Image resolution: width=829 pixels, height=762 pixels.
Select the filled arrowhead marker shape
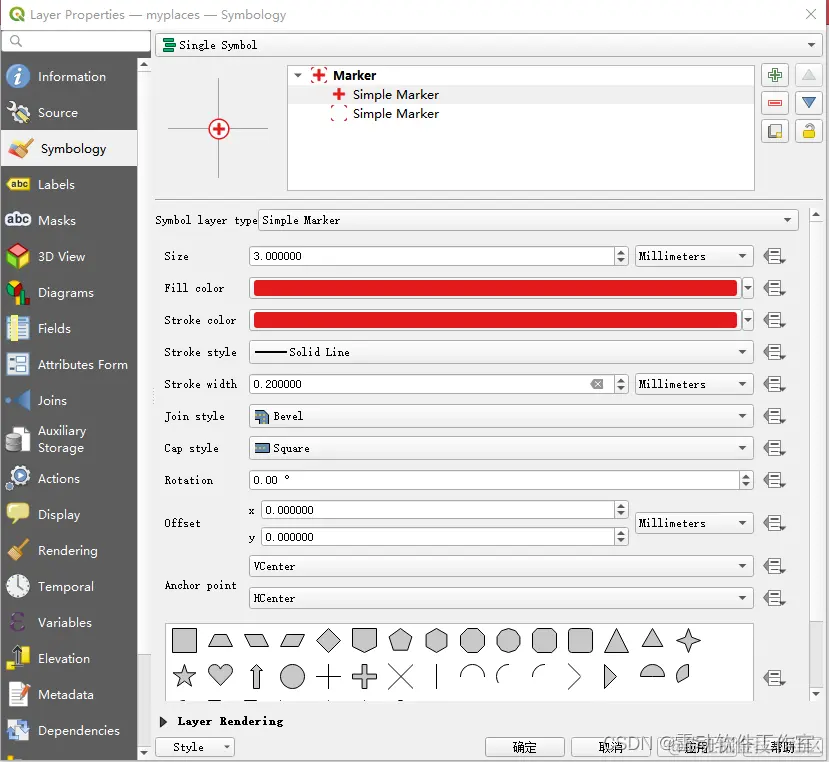click(610, 676)
